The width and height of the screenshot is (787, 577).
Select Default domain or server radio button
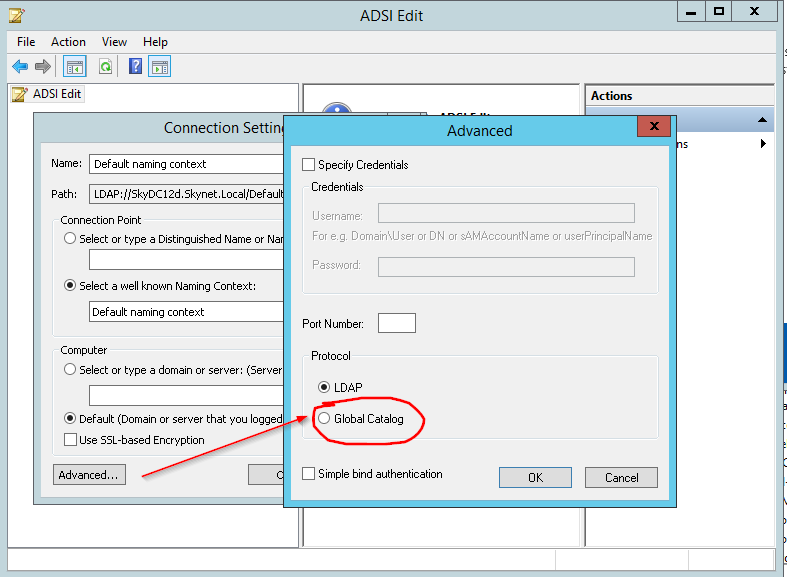(x=70, y=418)
